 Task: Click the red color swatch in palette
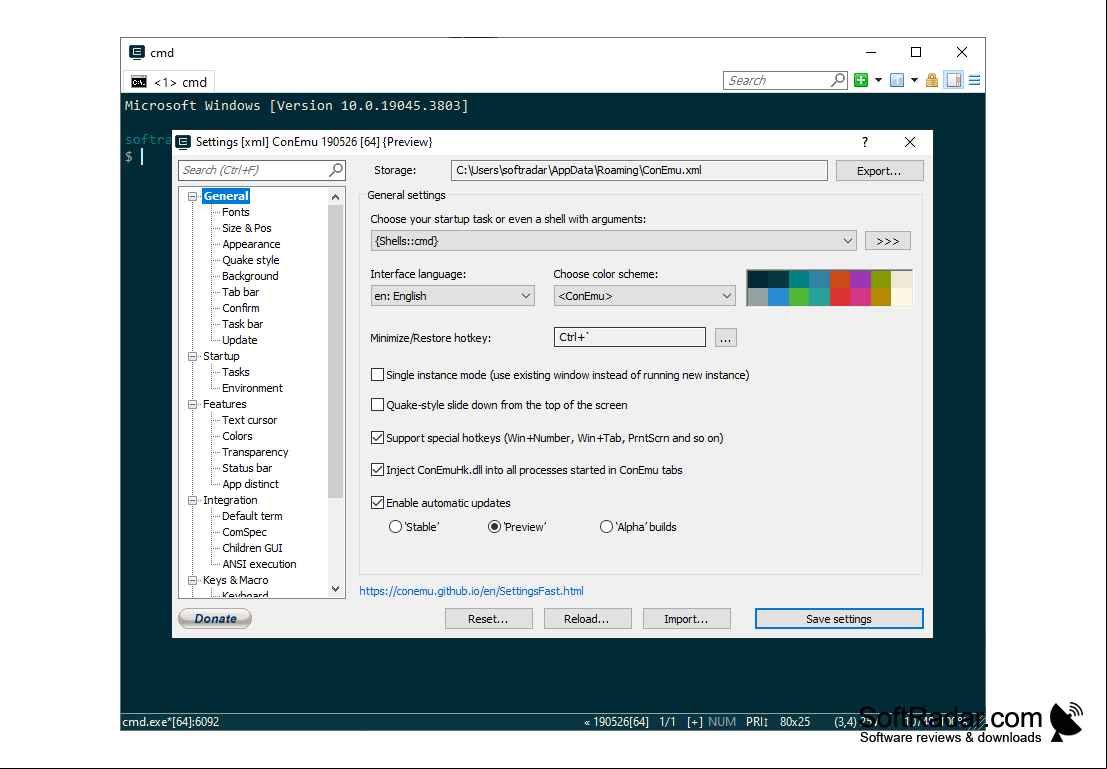(x=839, y=297)
